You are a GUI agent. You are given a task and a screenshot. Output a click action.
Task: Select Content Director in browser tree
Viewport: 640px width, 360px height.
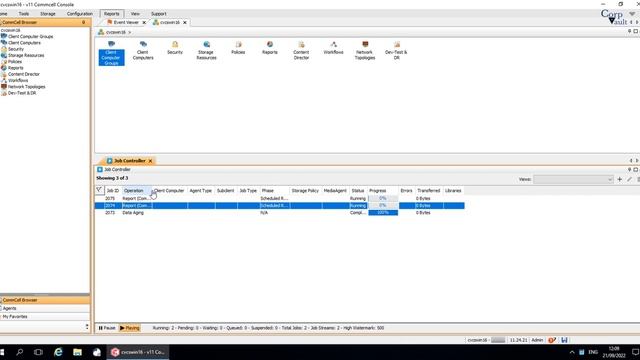click(x=24, y=74)
